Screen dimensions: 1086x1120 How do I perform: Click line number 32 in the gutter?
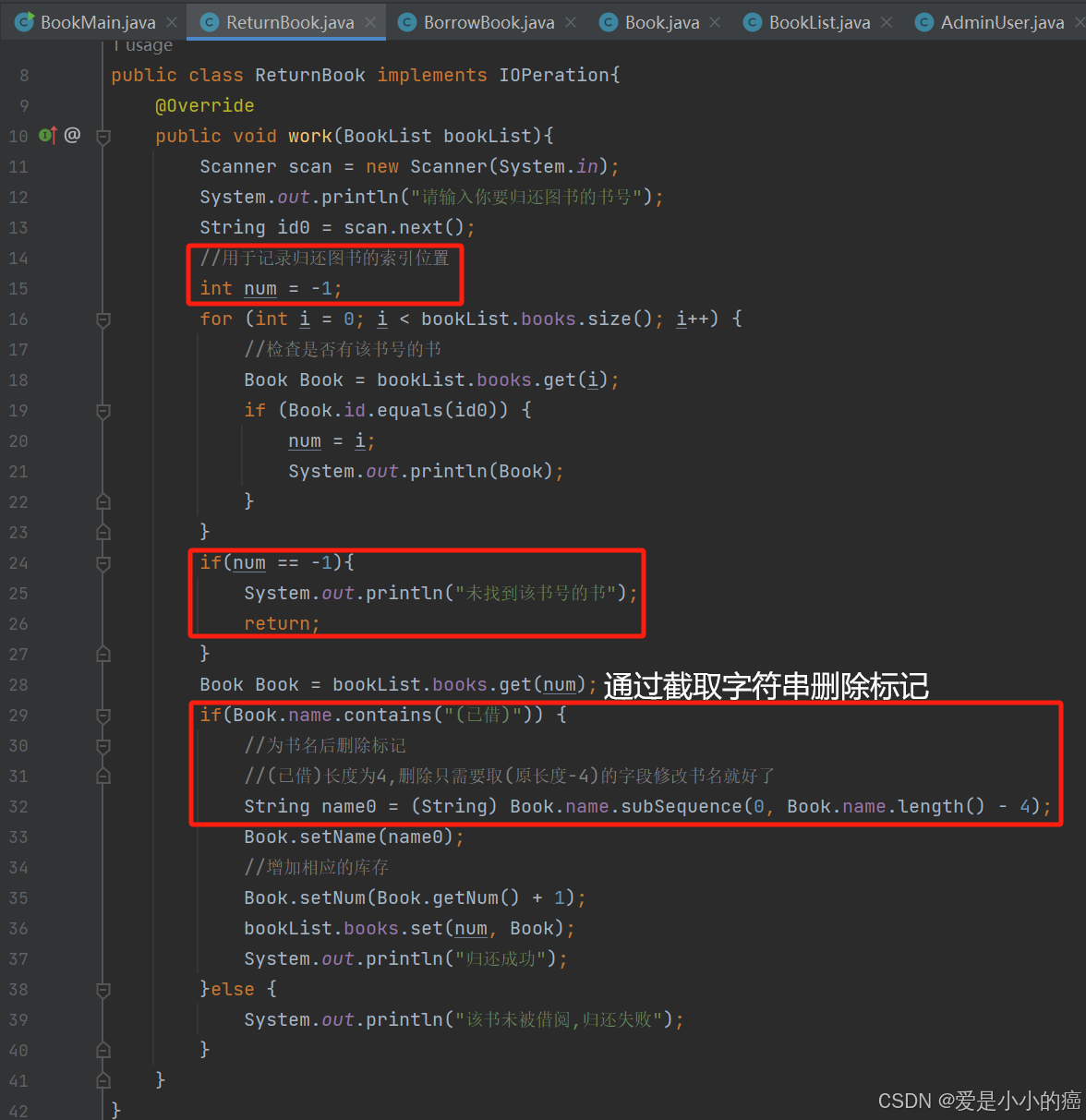pyautogui.click(x=18, y=807)
